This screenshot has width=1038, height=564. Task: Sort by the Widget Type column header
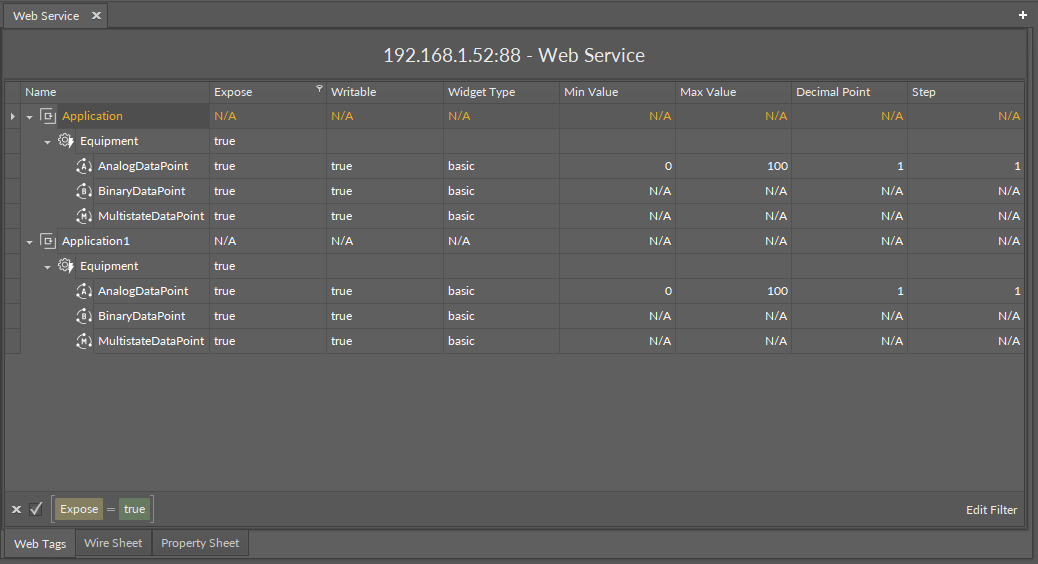pos(481,92)
